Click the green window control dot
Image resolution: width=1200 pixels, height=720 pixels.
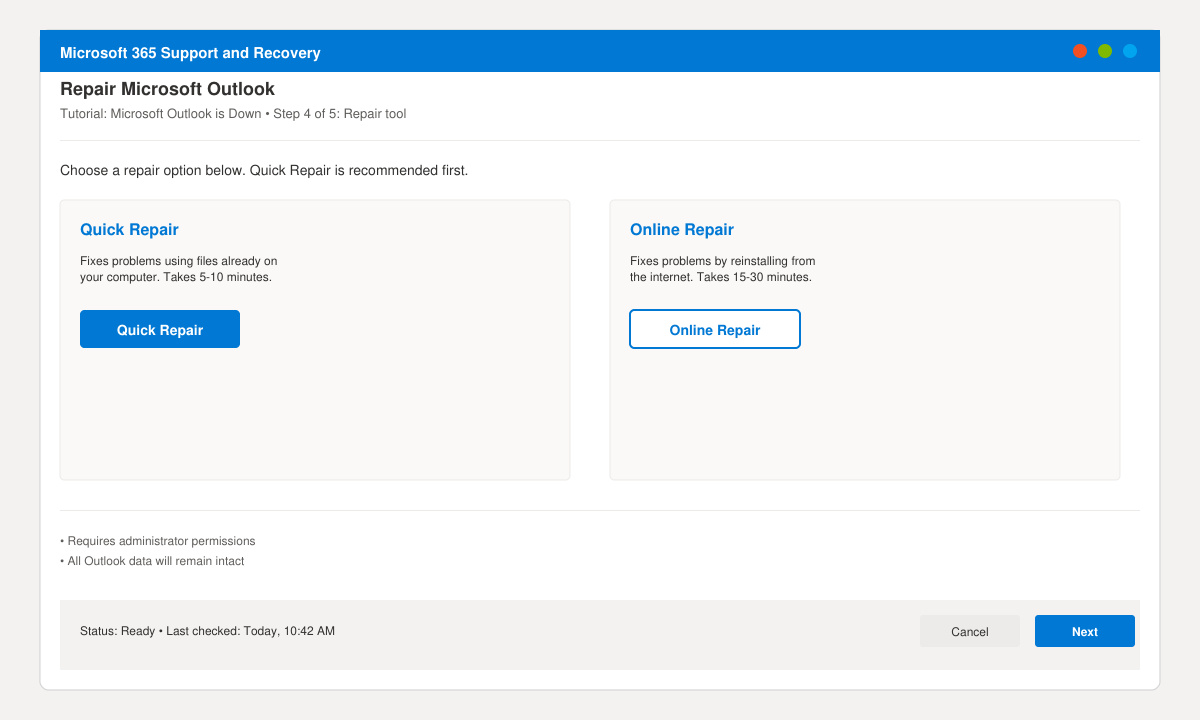point(1105,51)
